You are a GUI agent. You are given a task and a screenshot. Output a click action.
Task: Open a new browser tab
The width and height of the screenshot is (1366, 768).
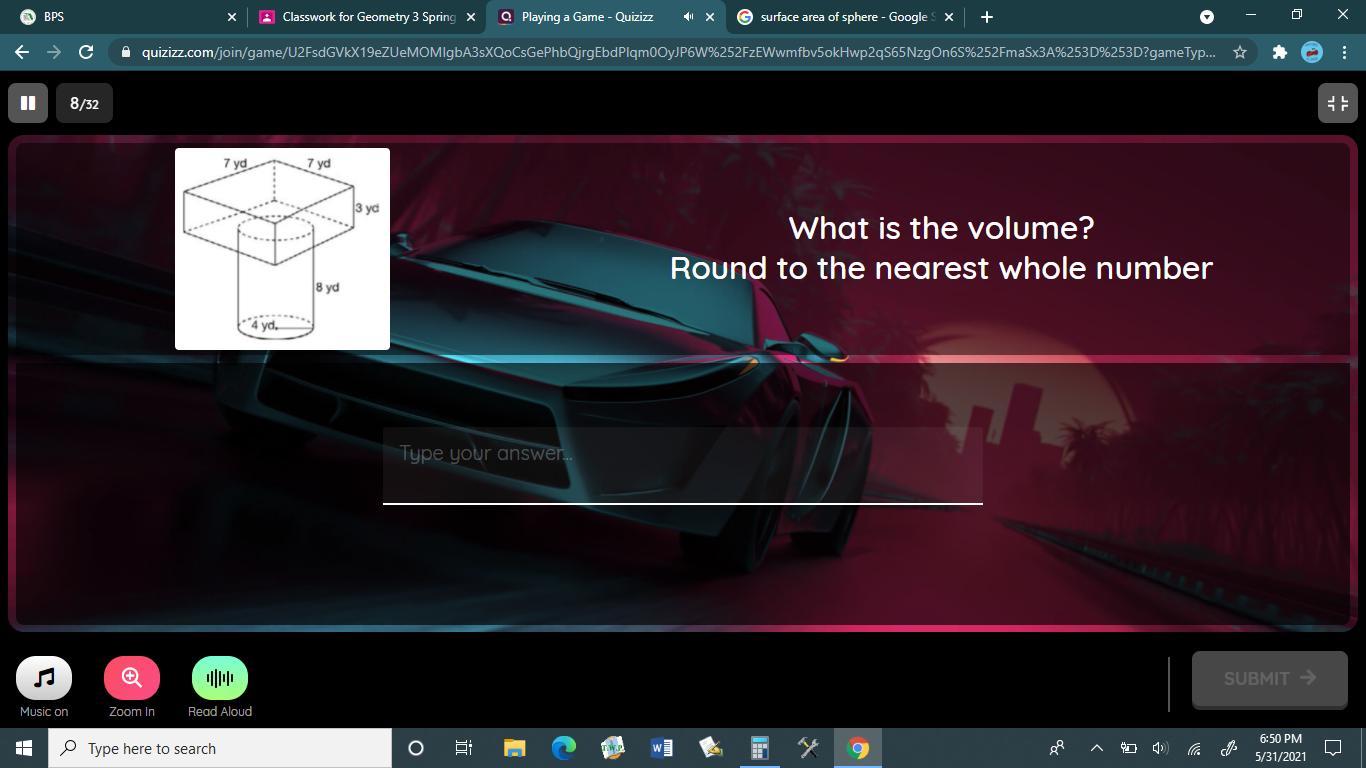click(x=987, y=17)
